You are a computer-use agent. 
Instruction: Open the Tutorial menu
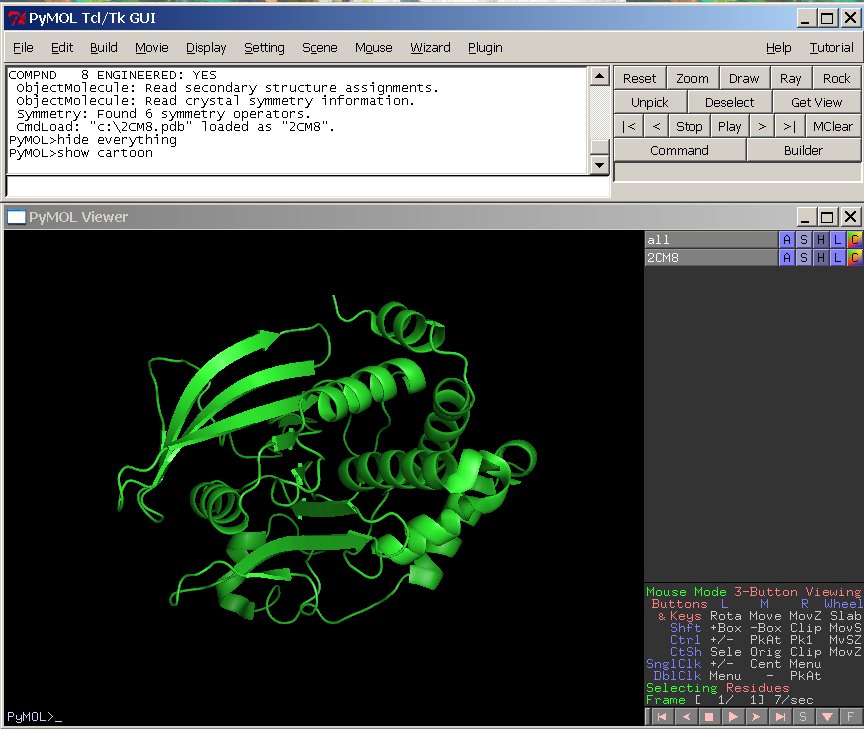click(831, 48)
